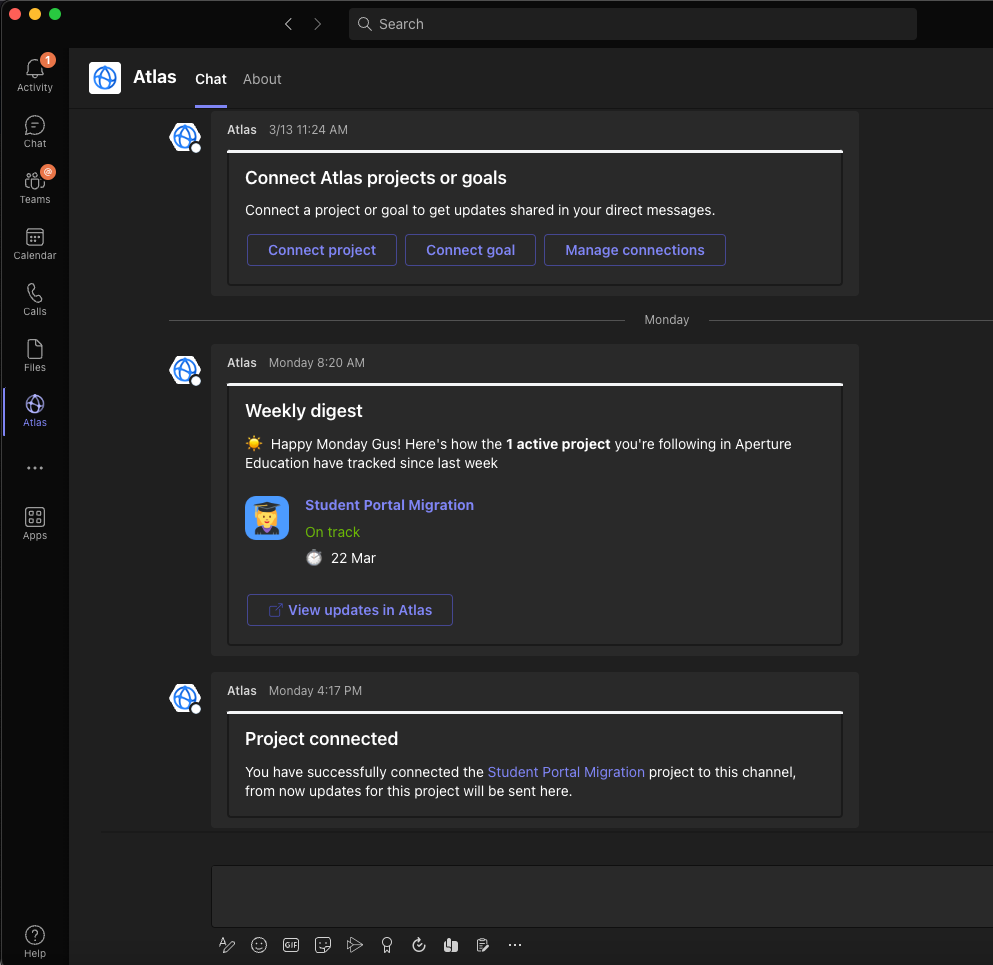Open Student Portal Migration link in Project connected
The height and width of the screenshot is (965, 993).
coord(566,772)
